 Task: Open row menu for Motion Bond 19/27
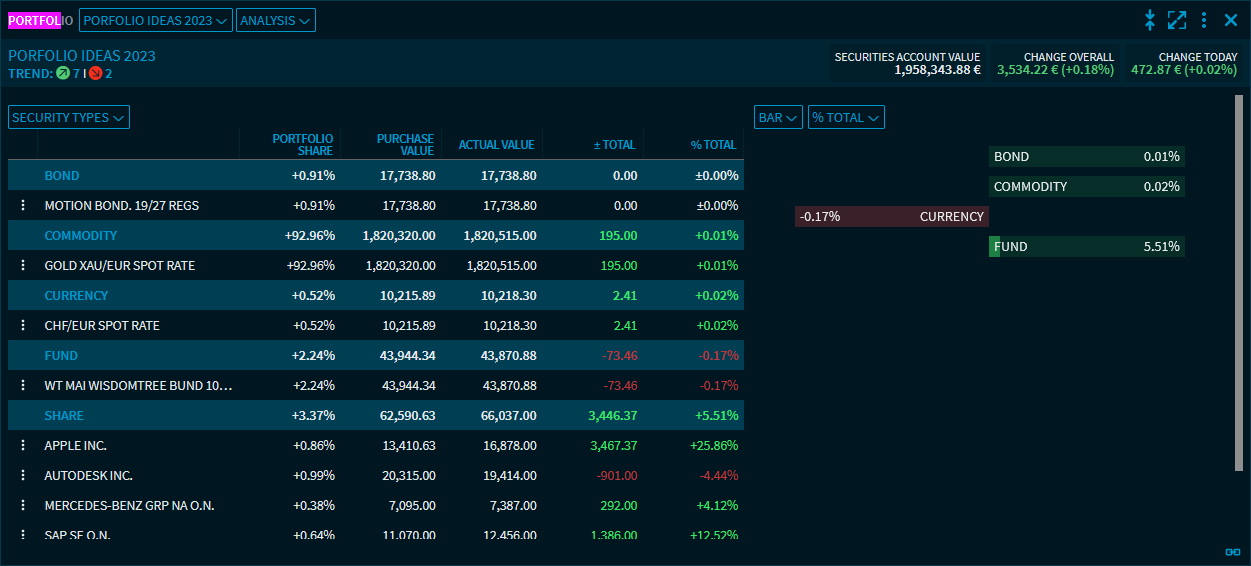click(22, 205)
